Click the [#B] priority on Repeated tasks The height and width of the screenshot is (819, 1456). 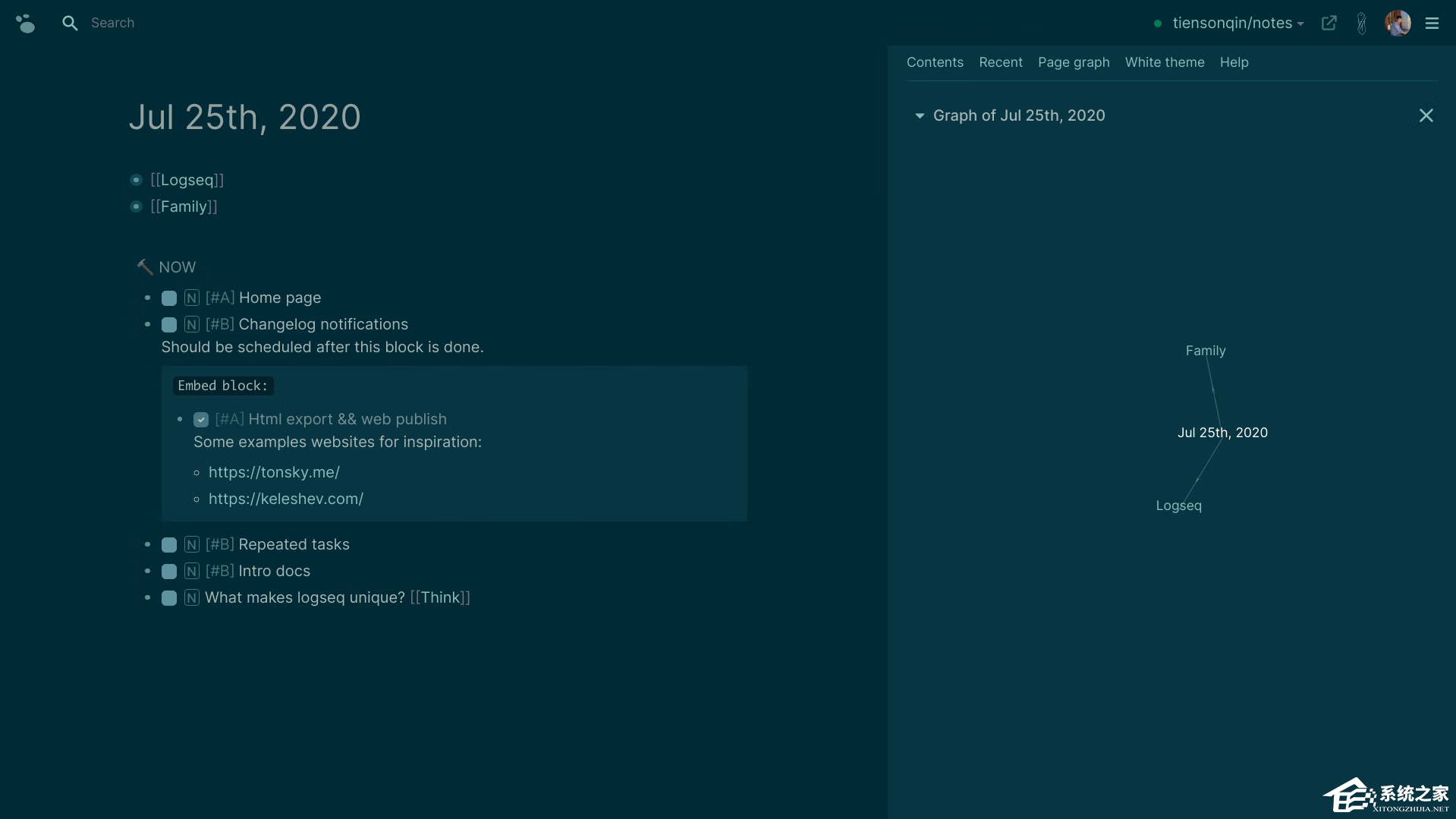pyautogui.click(x=220, y=544)
